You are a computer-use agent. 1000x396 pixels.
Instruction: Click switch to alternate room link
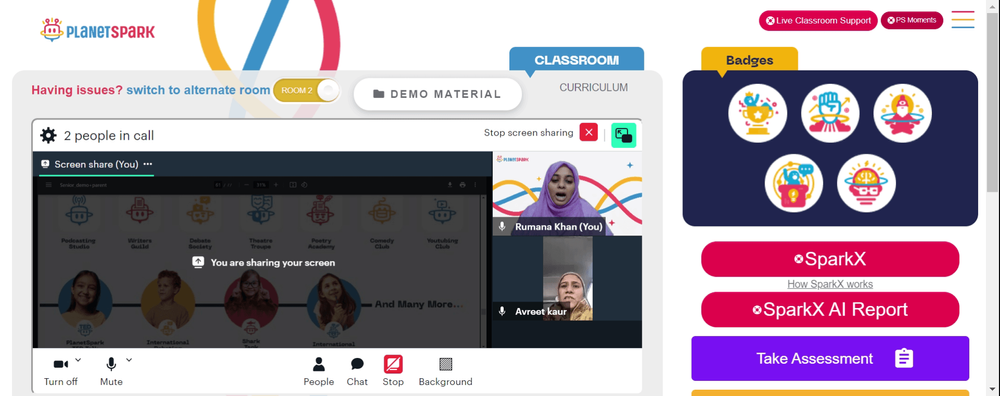[198, 91]
